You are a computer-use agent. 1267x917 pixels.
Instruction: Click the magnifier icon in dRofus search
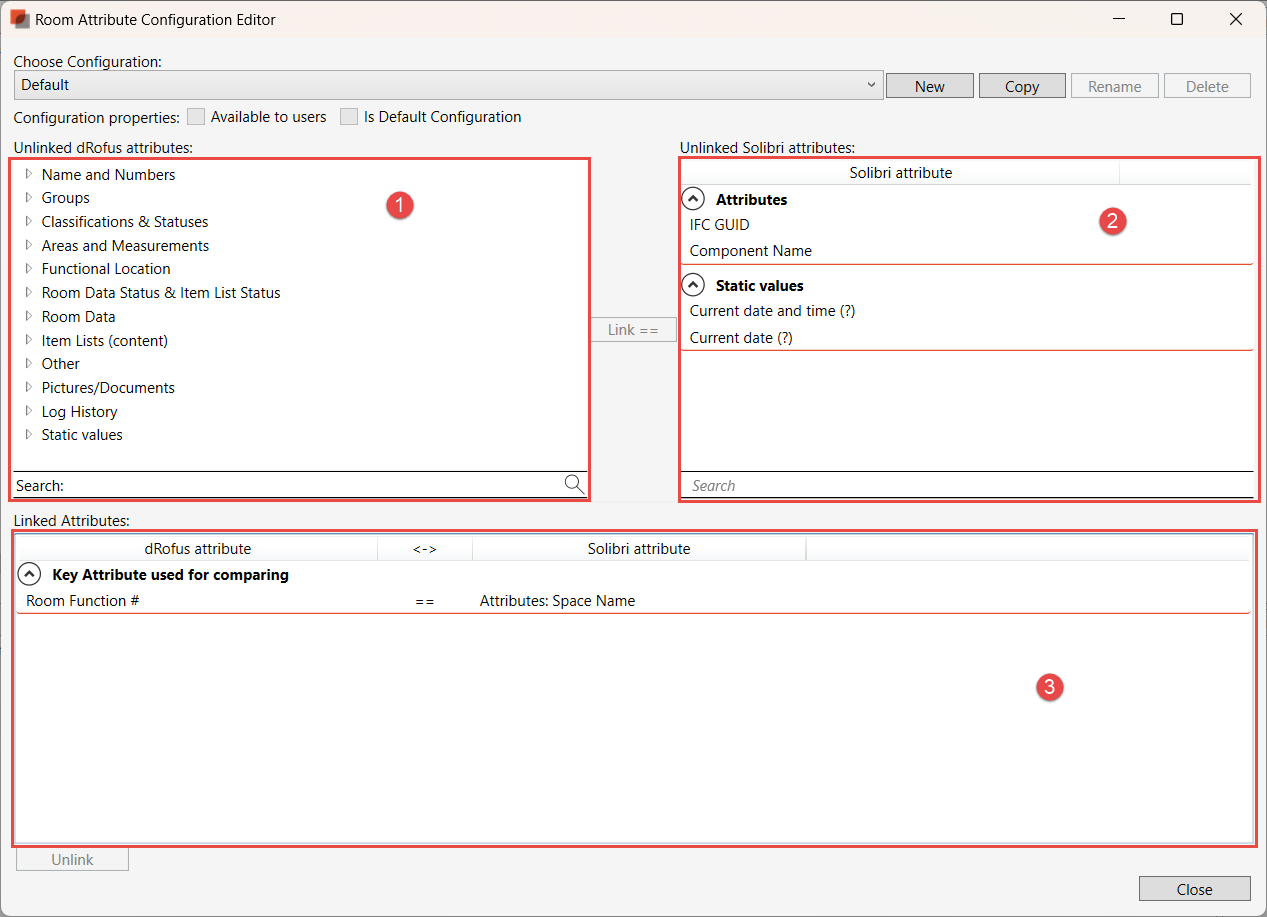click(x=573, y=485)
